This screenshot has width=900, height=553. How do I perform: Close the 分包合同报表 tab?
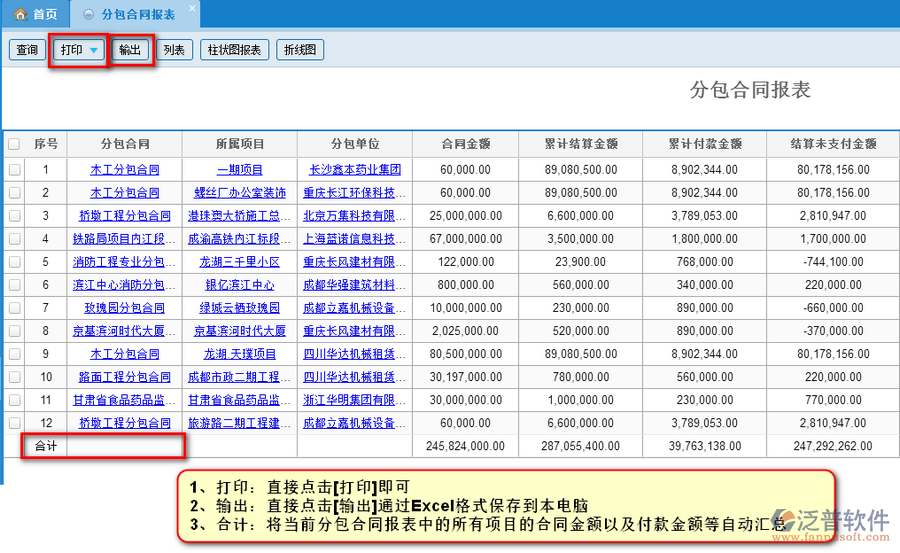[192, 8]
